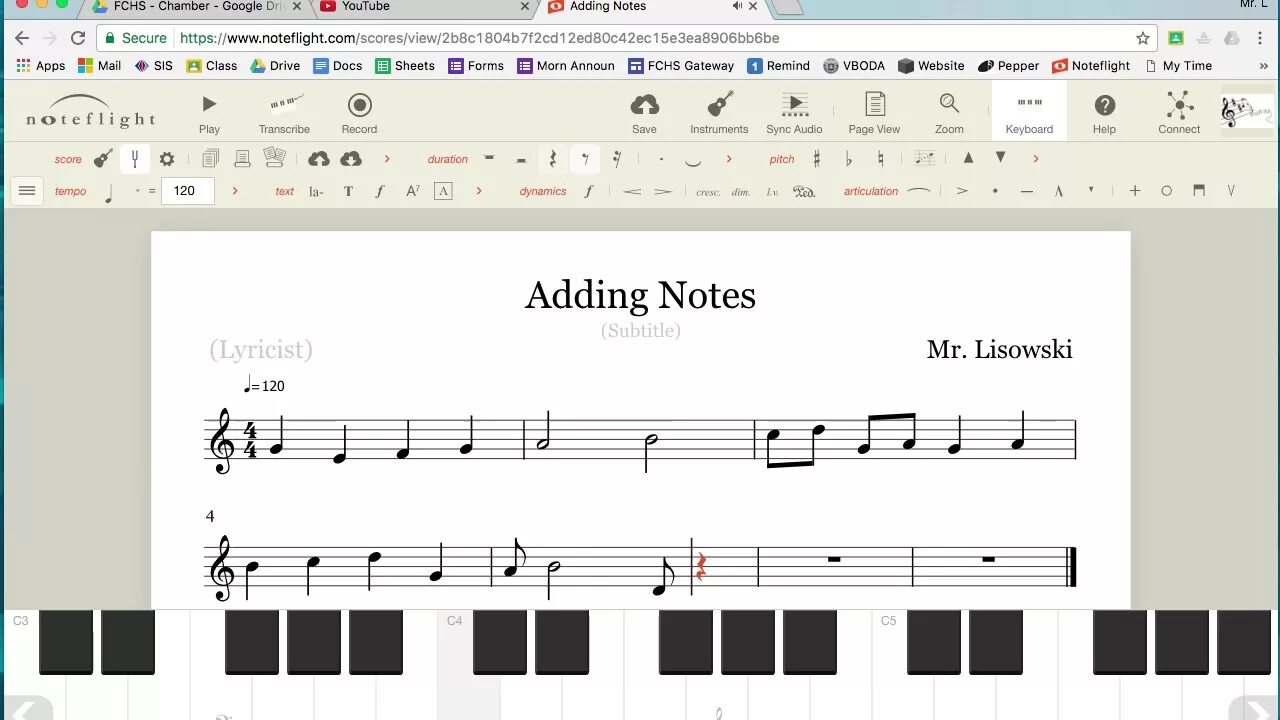Open score settings gear

(x=167, y=159)
